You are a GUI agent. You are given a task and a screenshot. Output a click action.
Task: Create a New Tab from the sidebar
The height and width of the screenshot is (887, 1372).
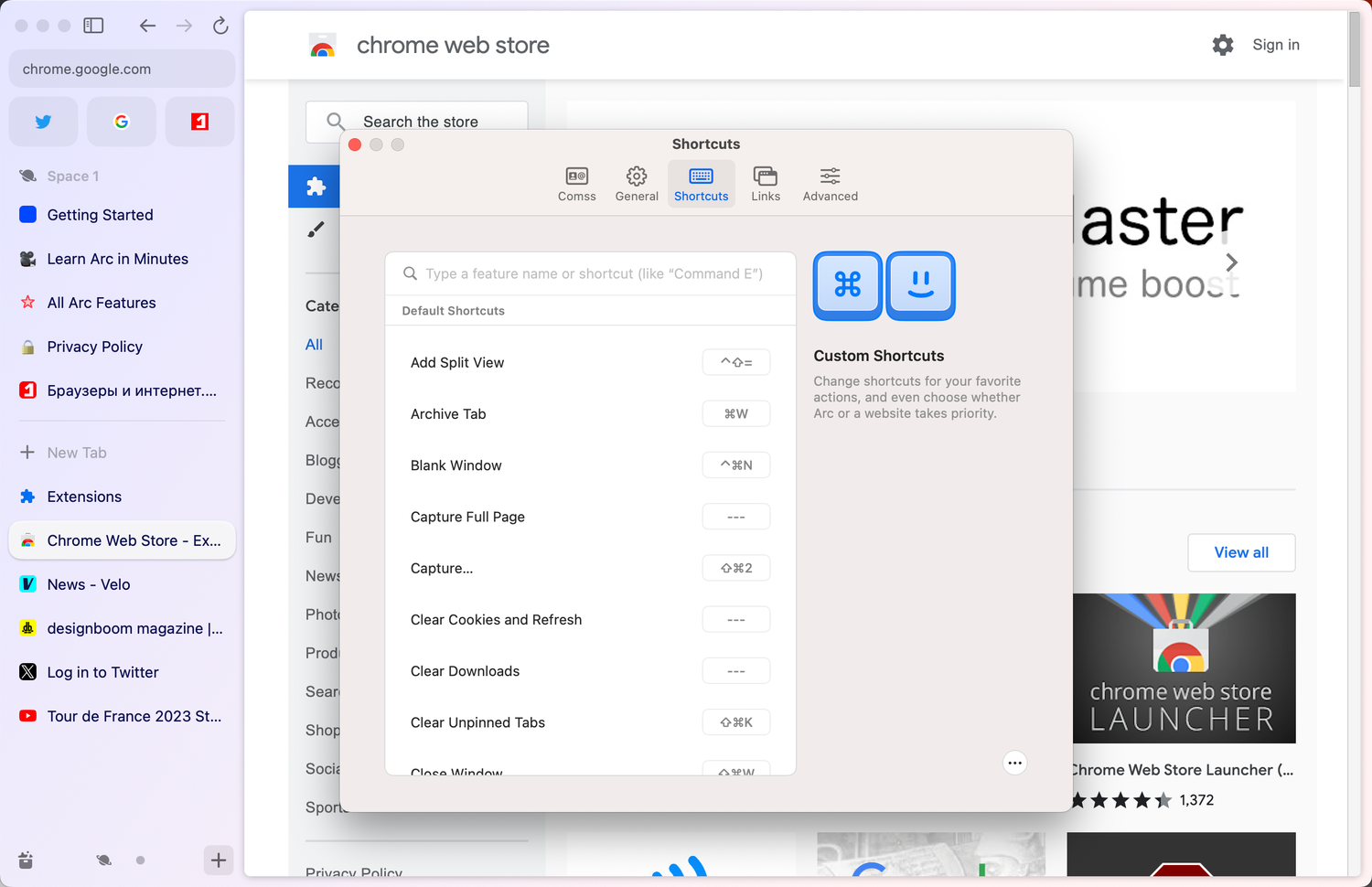pos(122,453)
